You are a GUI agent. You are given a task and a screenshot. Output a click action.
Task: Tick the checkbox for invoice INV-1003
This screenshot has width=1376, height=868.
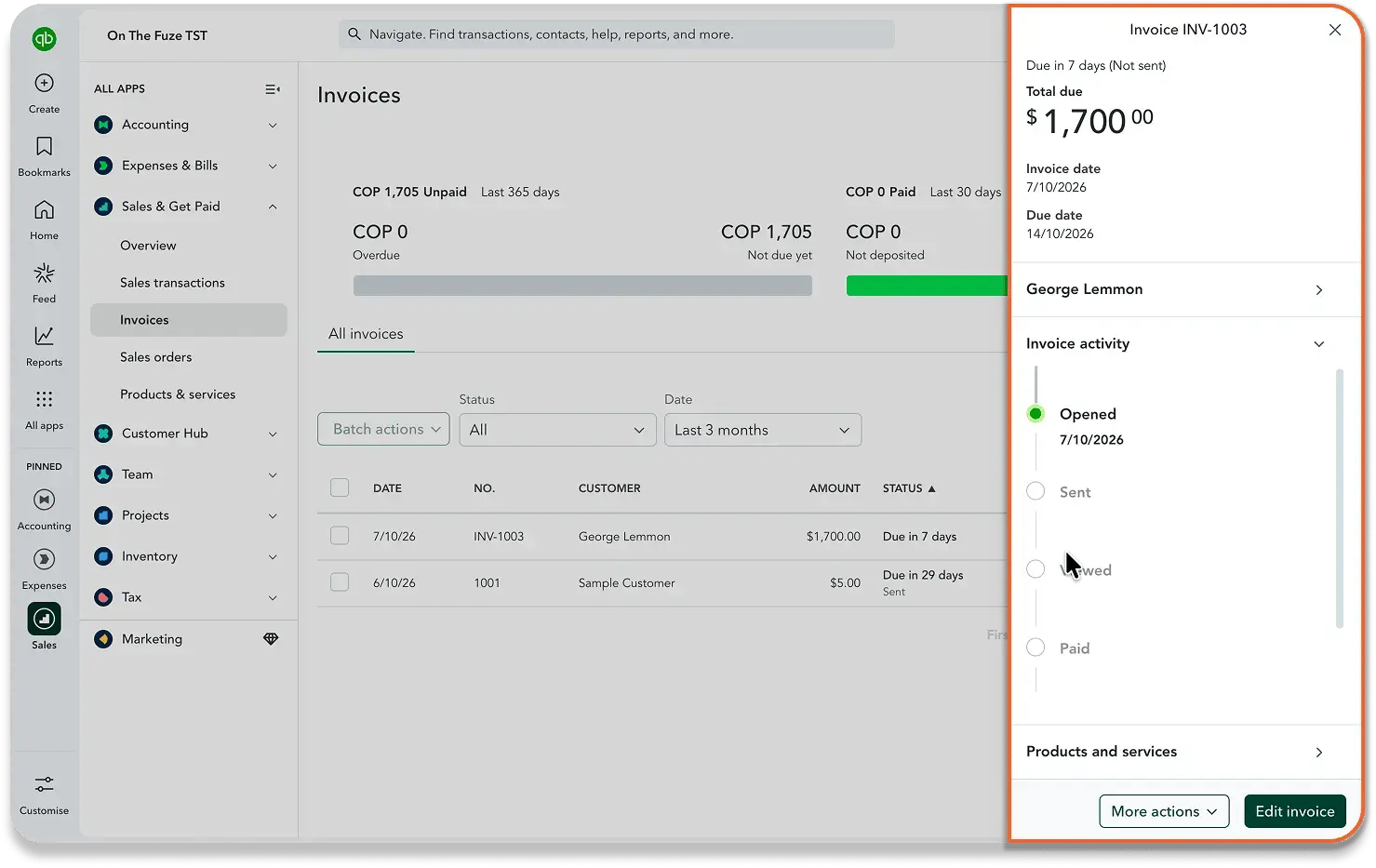click(340, 536)
